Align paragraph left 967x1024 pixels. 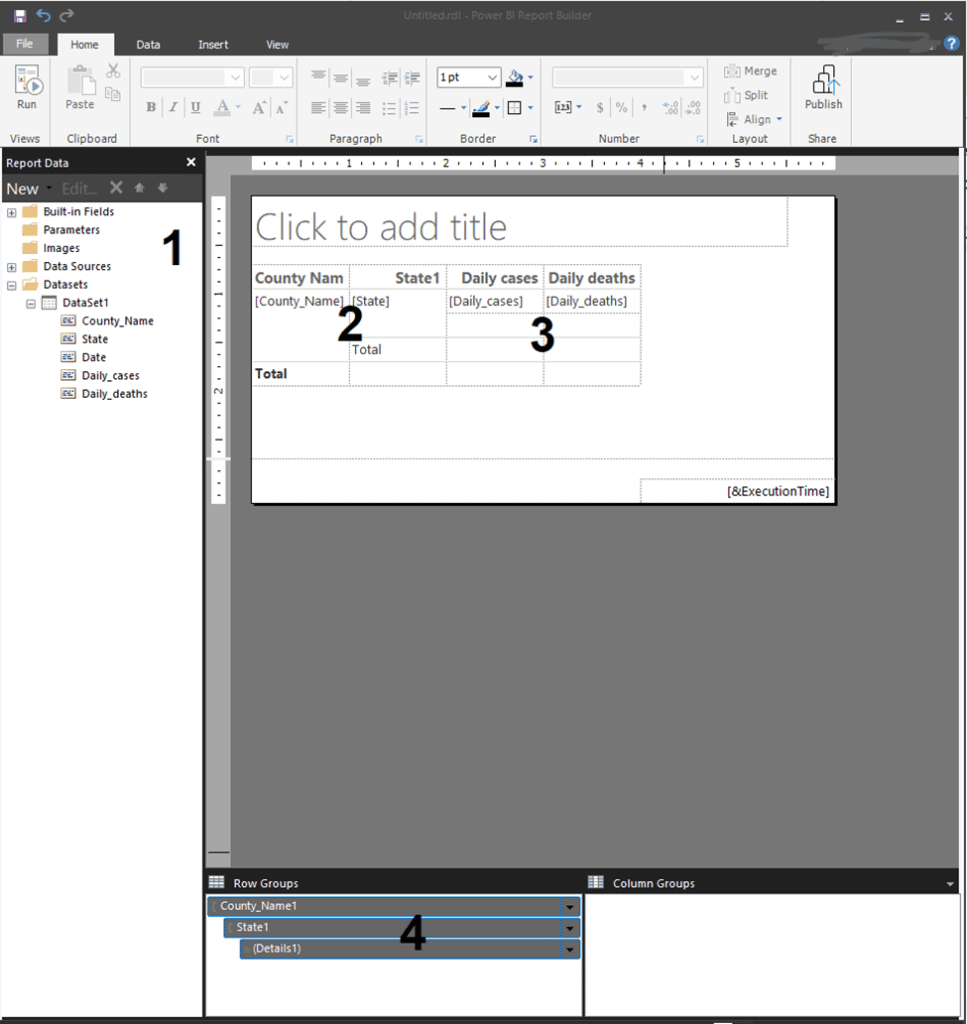pyautogui.click(x=318, y=108)
